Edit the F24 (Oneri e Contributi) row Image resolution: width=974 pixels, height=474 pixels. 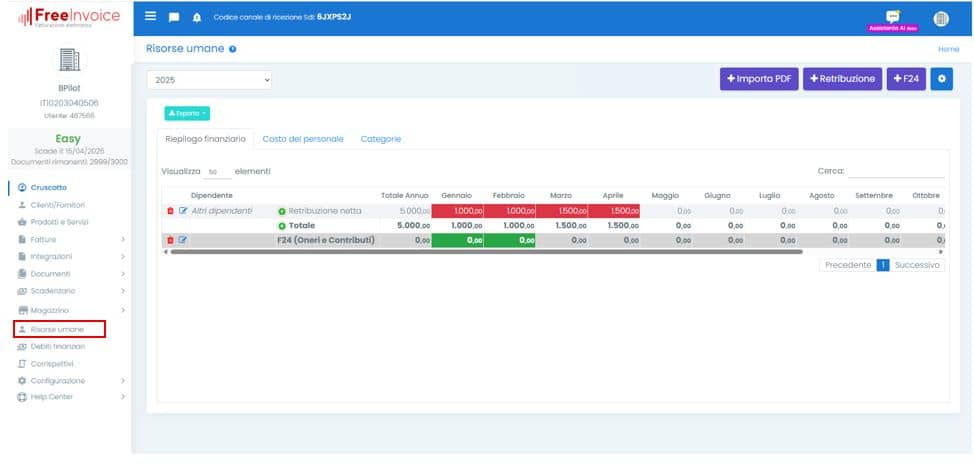click(183, 240)
